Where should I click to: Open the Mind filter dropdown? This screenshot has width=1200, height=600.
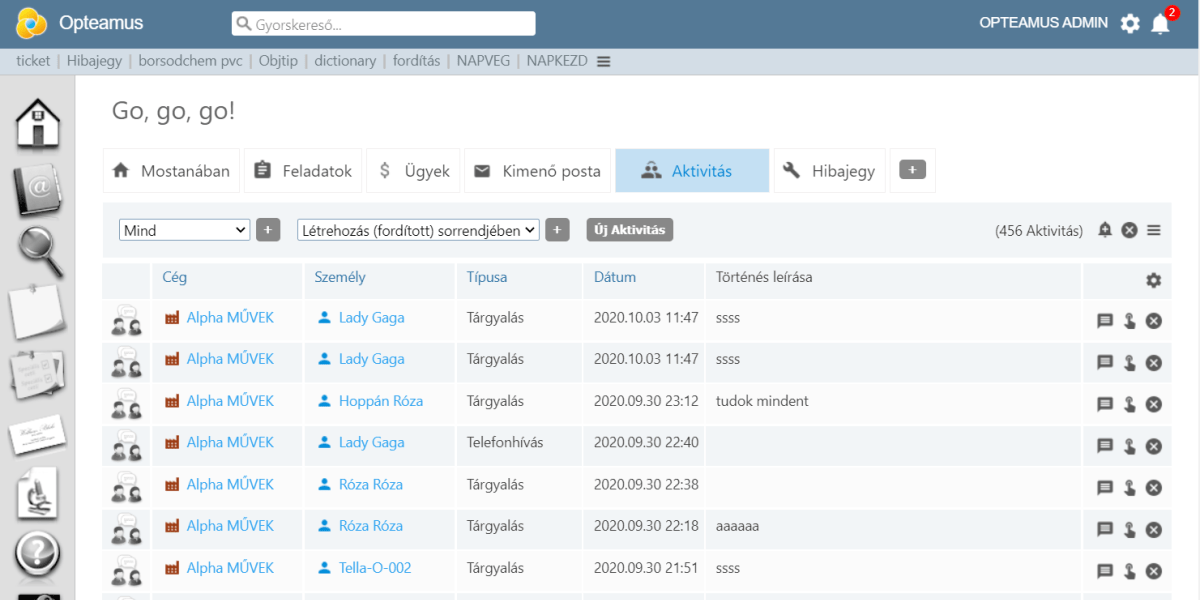click(x=184, y=230)
